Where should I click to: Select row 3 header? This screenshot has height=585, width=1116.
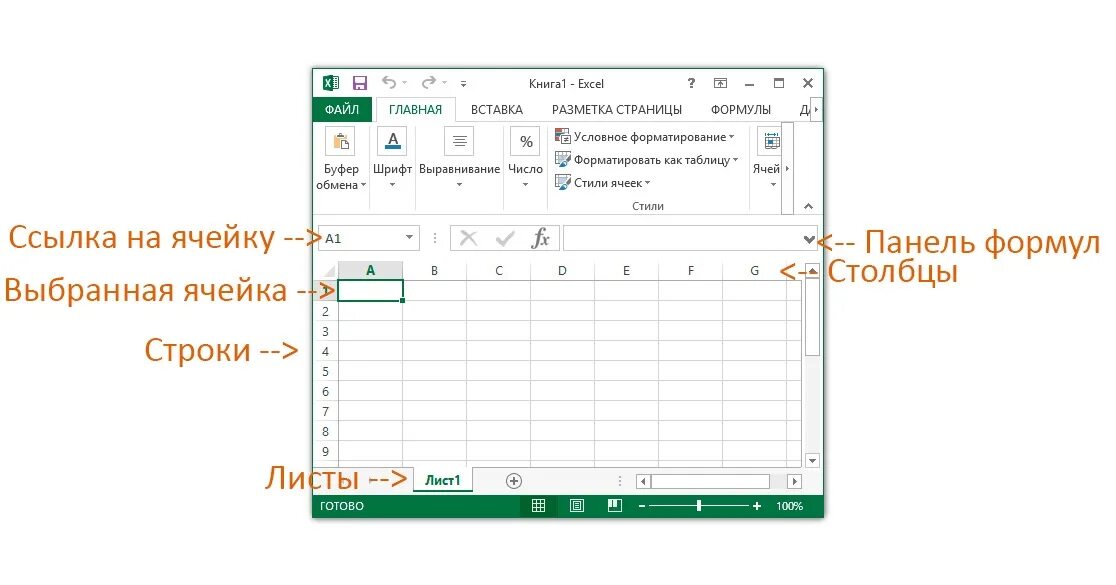326,331
